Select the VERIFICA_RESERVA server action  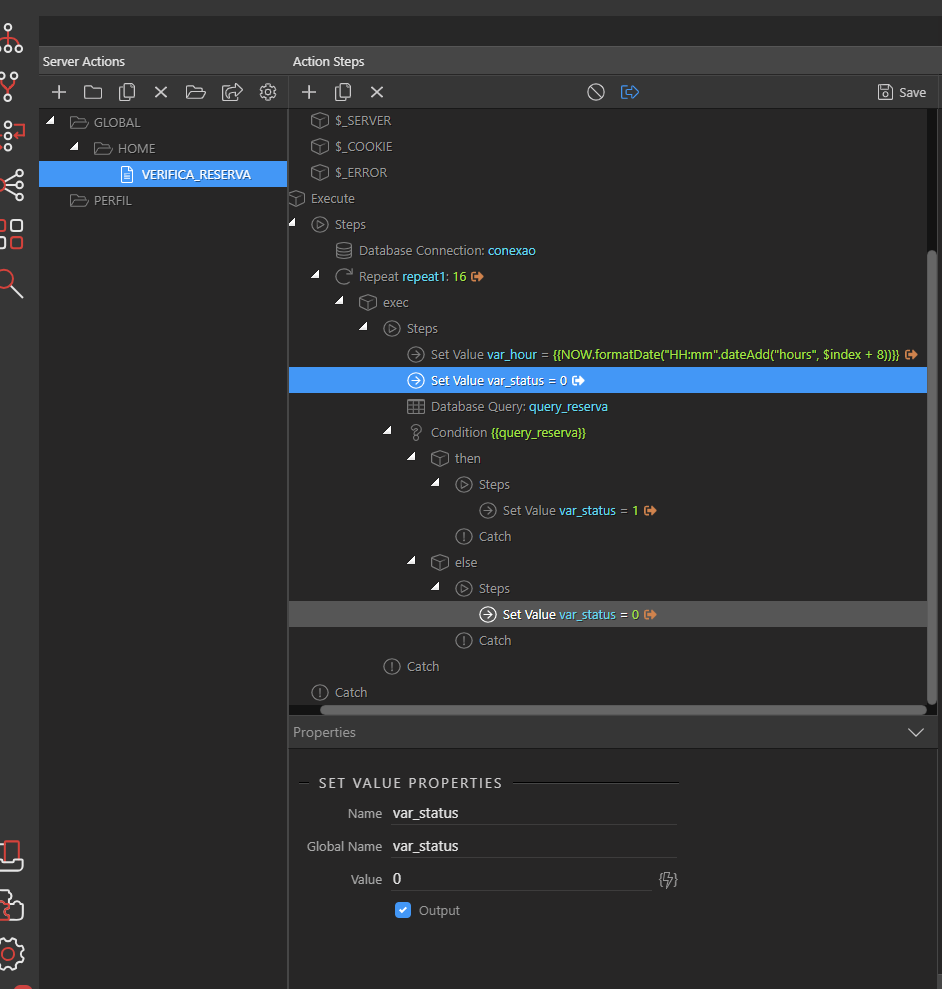point(195,174)
